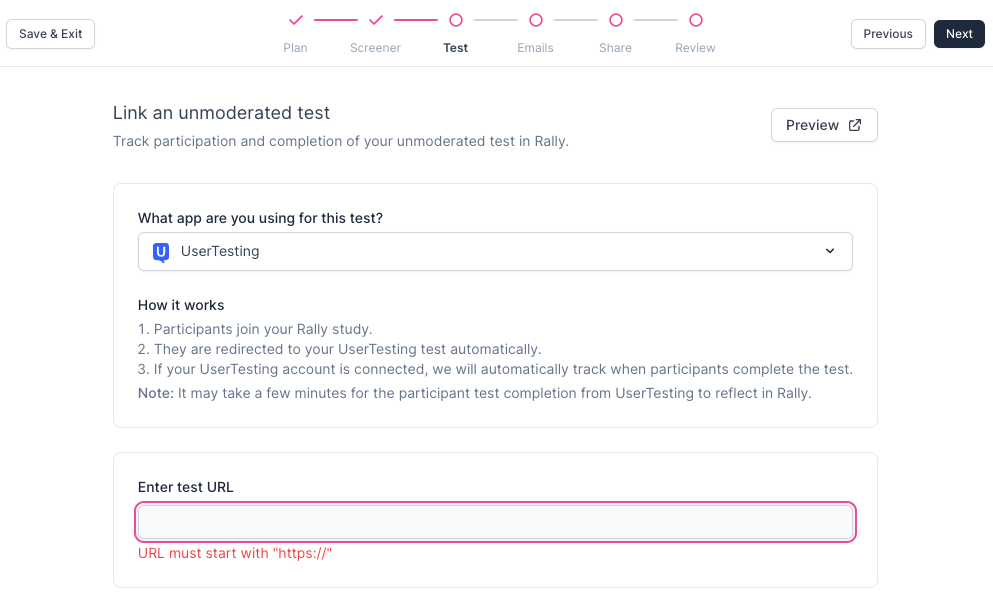993x602 pixels.
Task: Click the Screener step checkmark icon
Action: click(376, 20)
